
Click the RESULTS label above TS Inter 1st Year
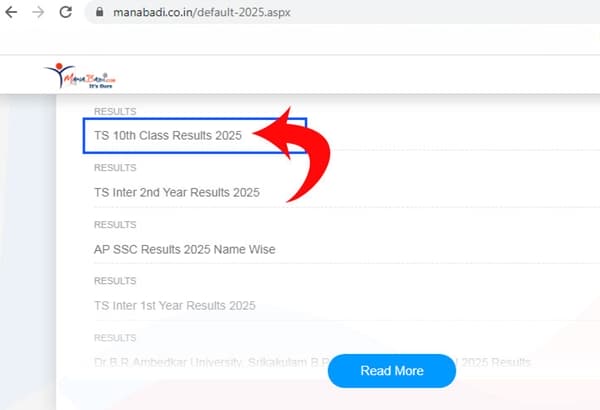tap(115, 282)
